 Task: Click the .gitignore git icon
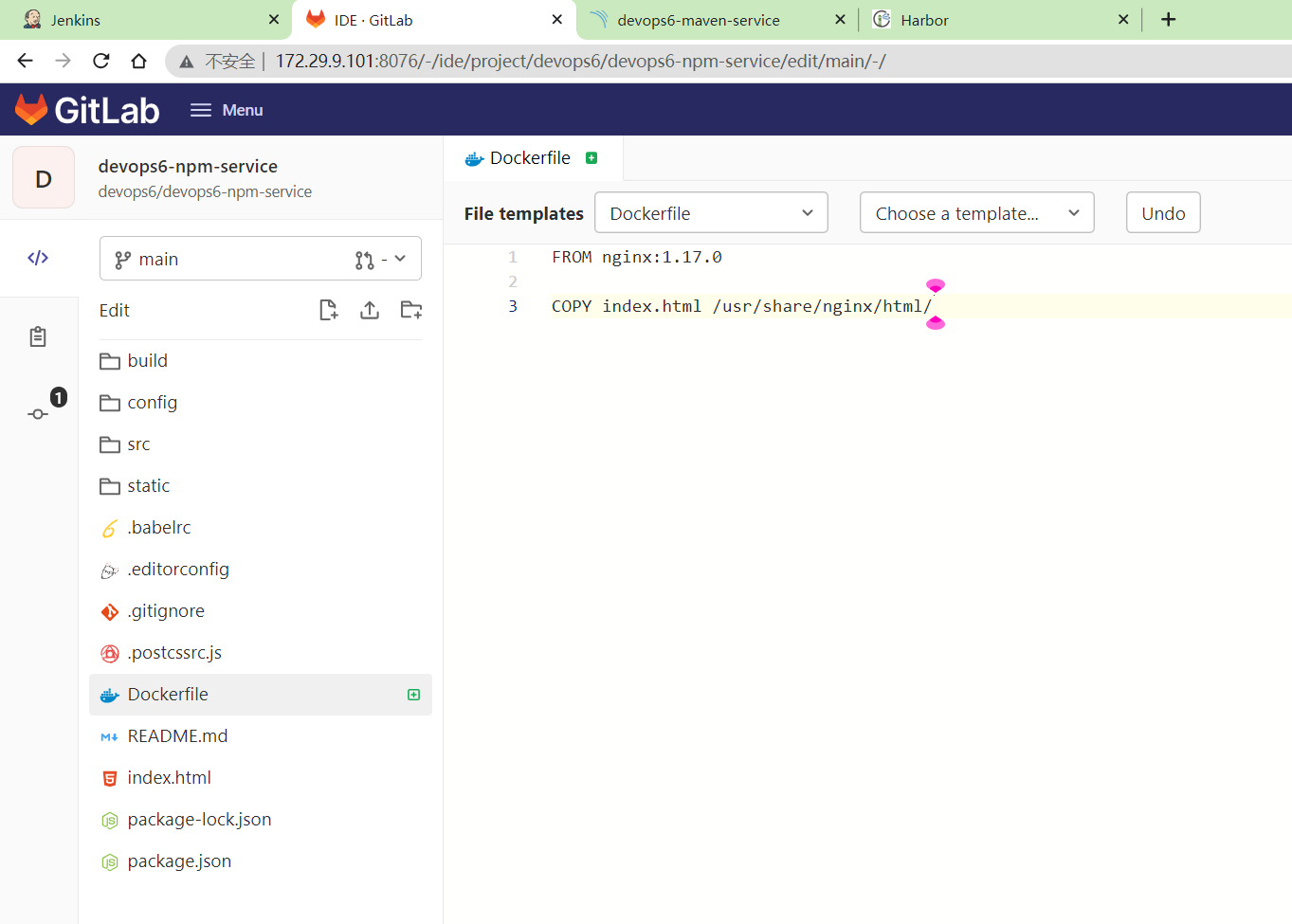pyautogui.click(x=110, y=612)
